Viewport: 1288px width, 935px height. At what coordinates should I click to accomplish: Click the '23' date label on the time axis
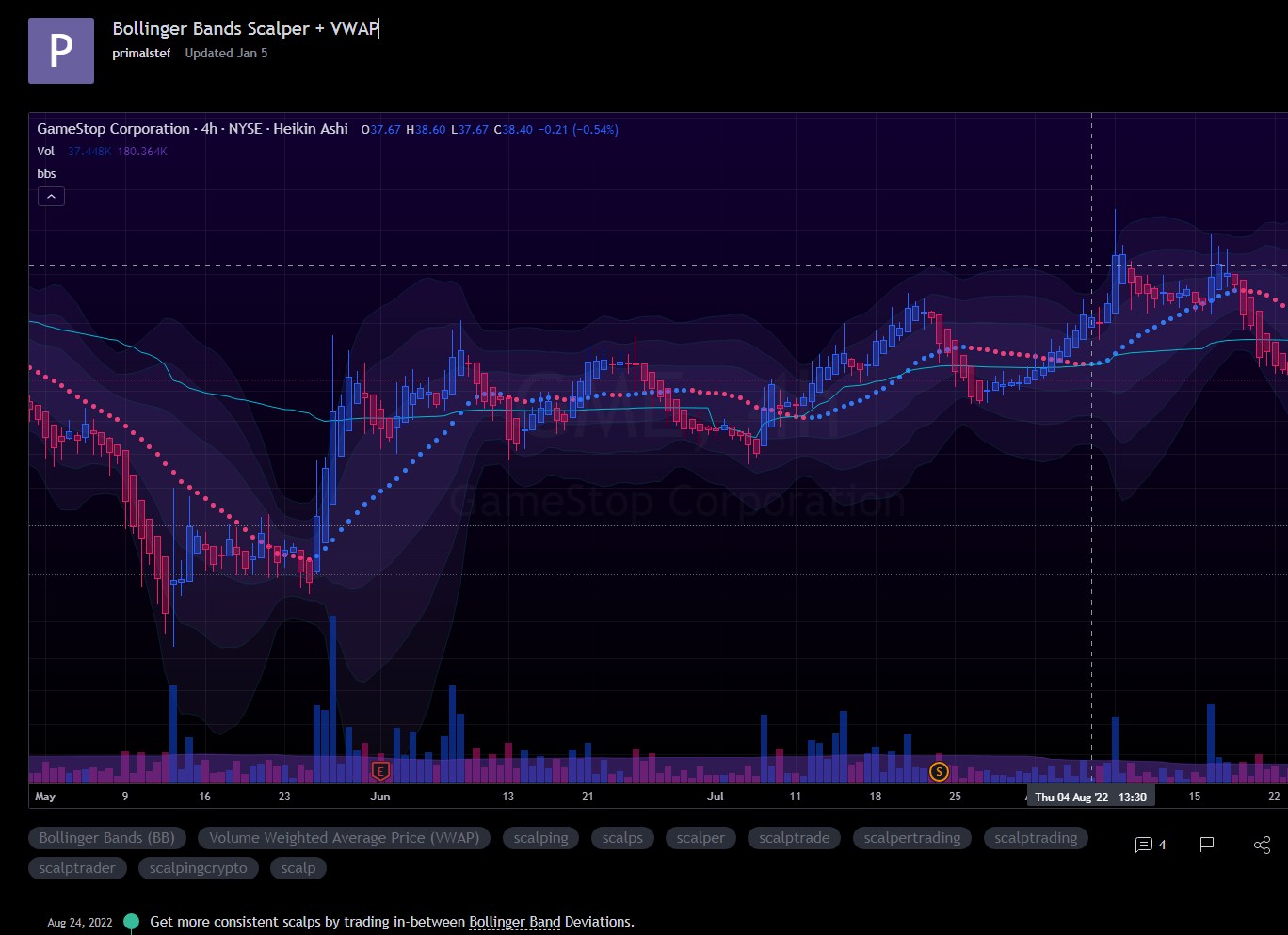[x=284, y=797]
